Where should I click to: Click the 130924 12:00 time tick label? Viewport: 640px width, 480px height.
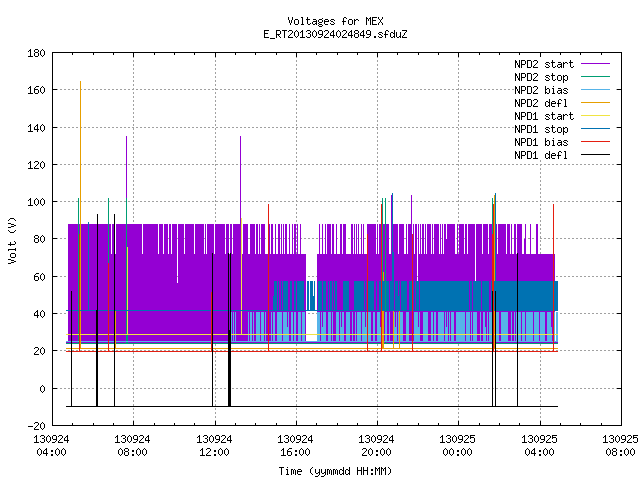[214, 446]
